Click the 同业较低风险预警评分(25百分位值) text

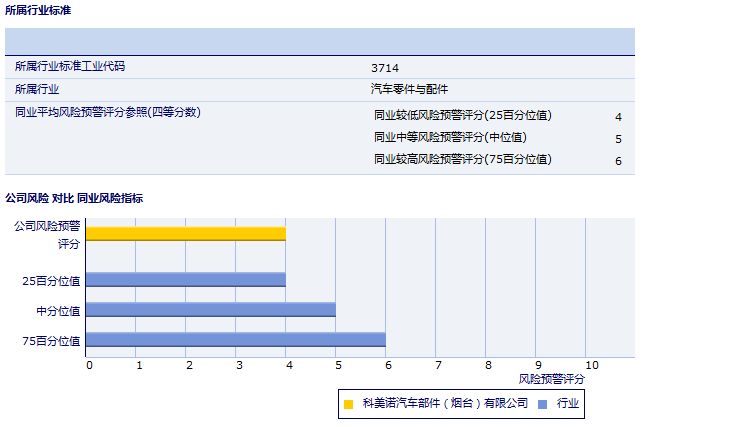point(462,115)
